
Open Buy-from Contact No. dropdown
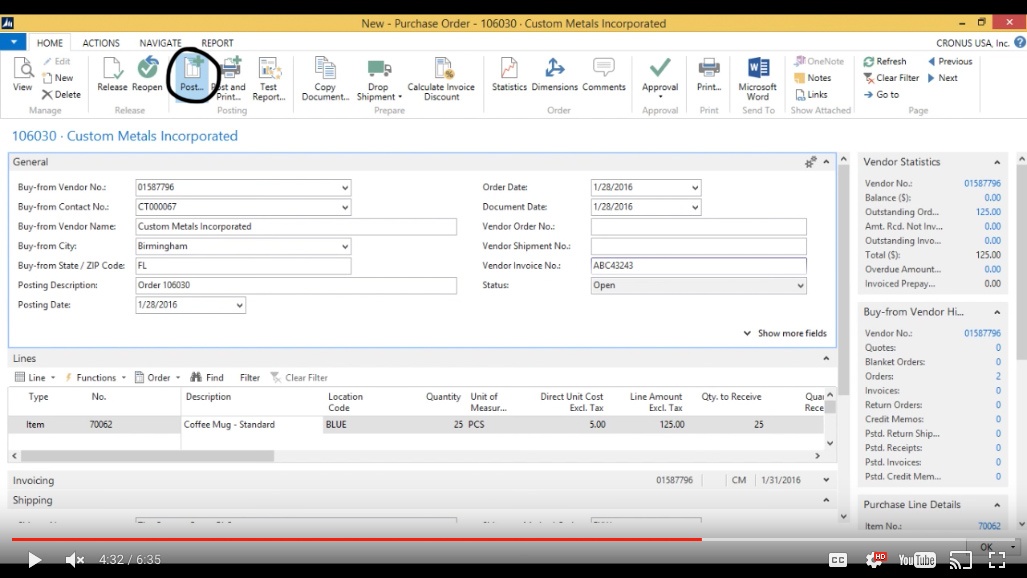point(345,207)
